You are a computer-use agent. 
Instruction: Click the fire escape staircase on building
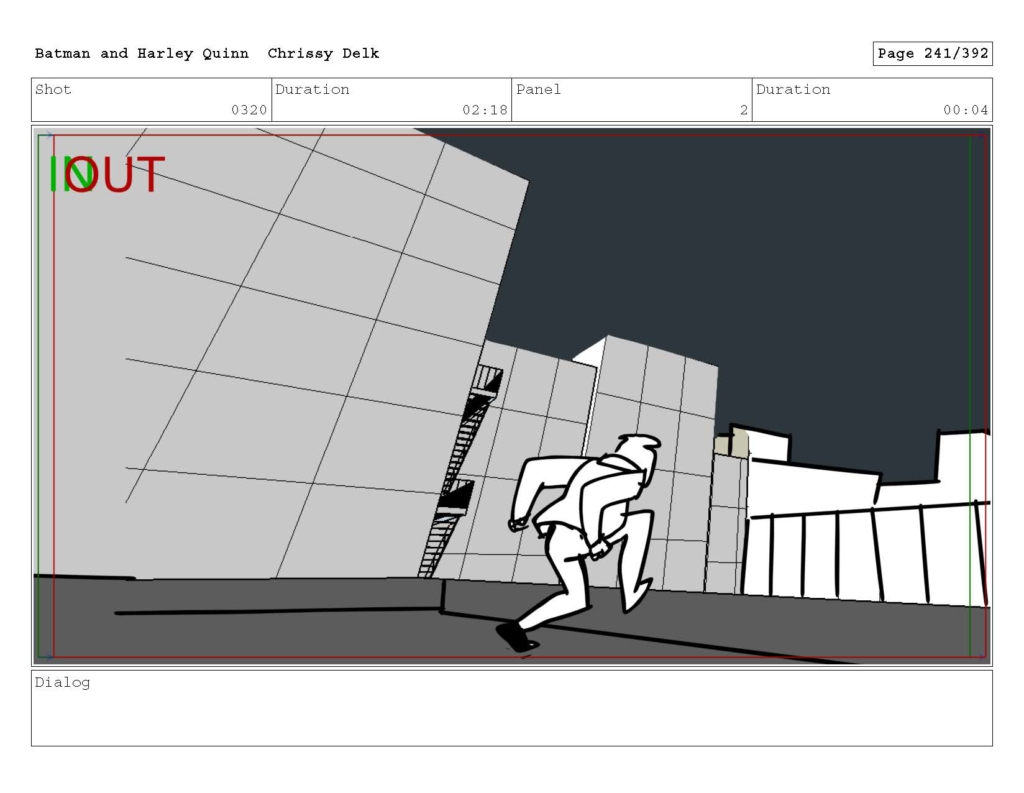(x=460, y=472)
